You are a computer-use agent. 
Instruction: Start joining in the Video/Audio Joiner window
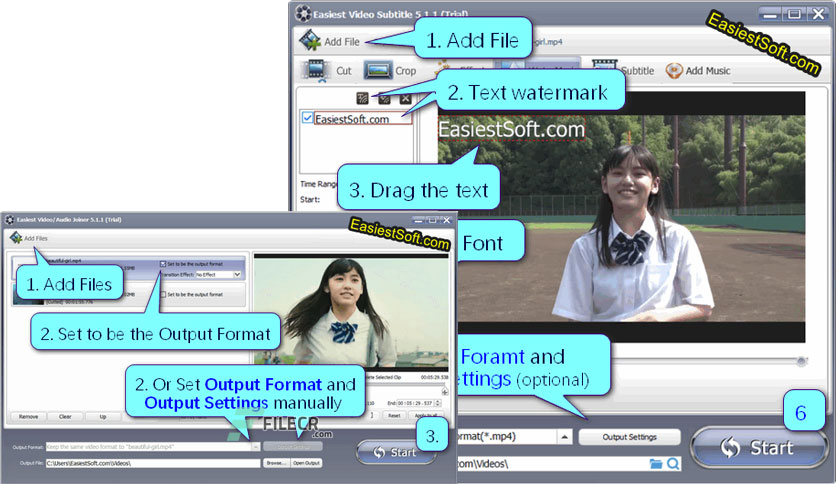point(395,452)
